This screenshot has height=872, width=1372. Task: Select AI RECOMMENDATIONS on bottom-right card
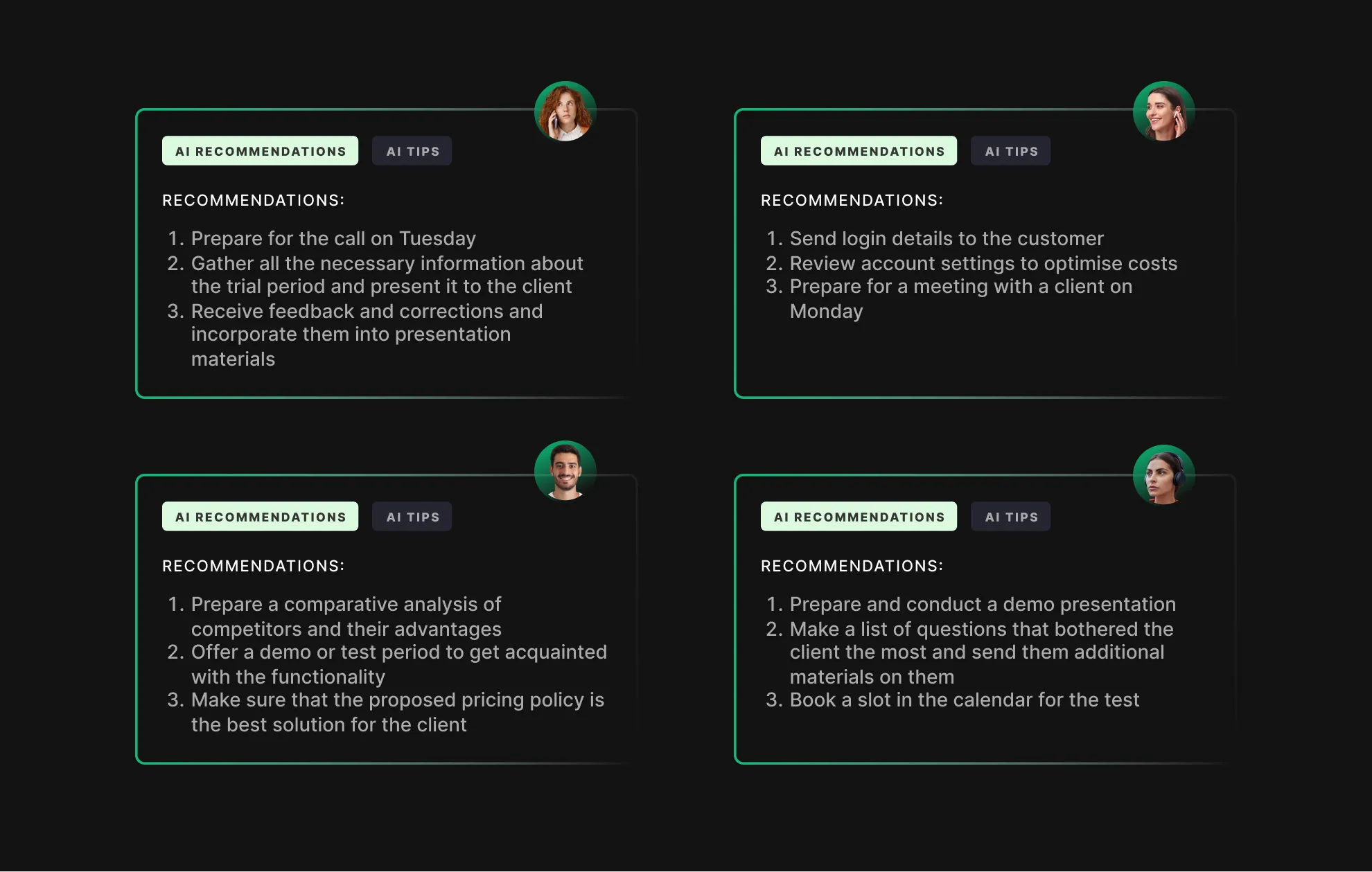[859, 516]
